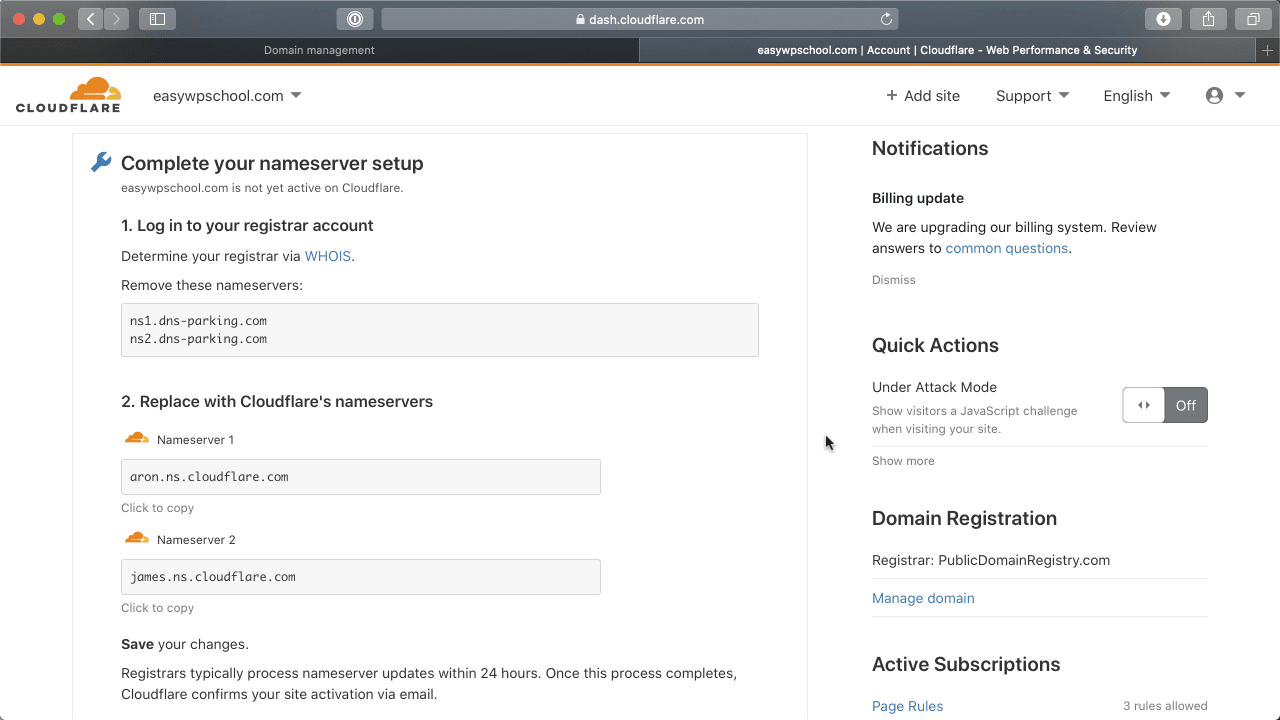Click the dash.cloudflare.com address bar
This screenshot has width=1280, height=720.
[640, 19]
